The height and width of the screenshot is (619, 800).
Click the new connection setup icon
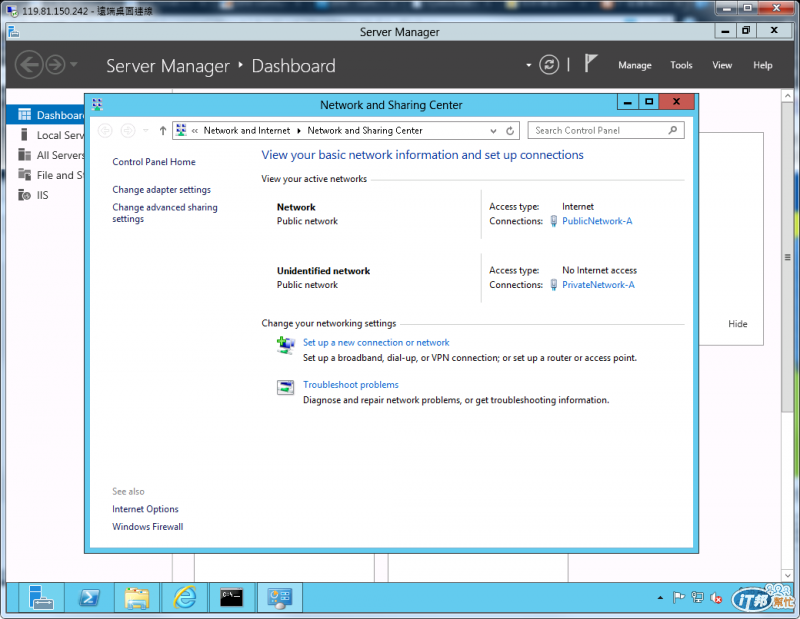point(286,345)
